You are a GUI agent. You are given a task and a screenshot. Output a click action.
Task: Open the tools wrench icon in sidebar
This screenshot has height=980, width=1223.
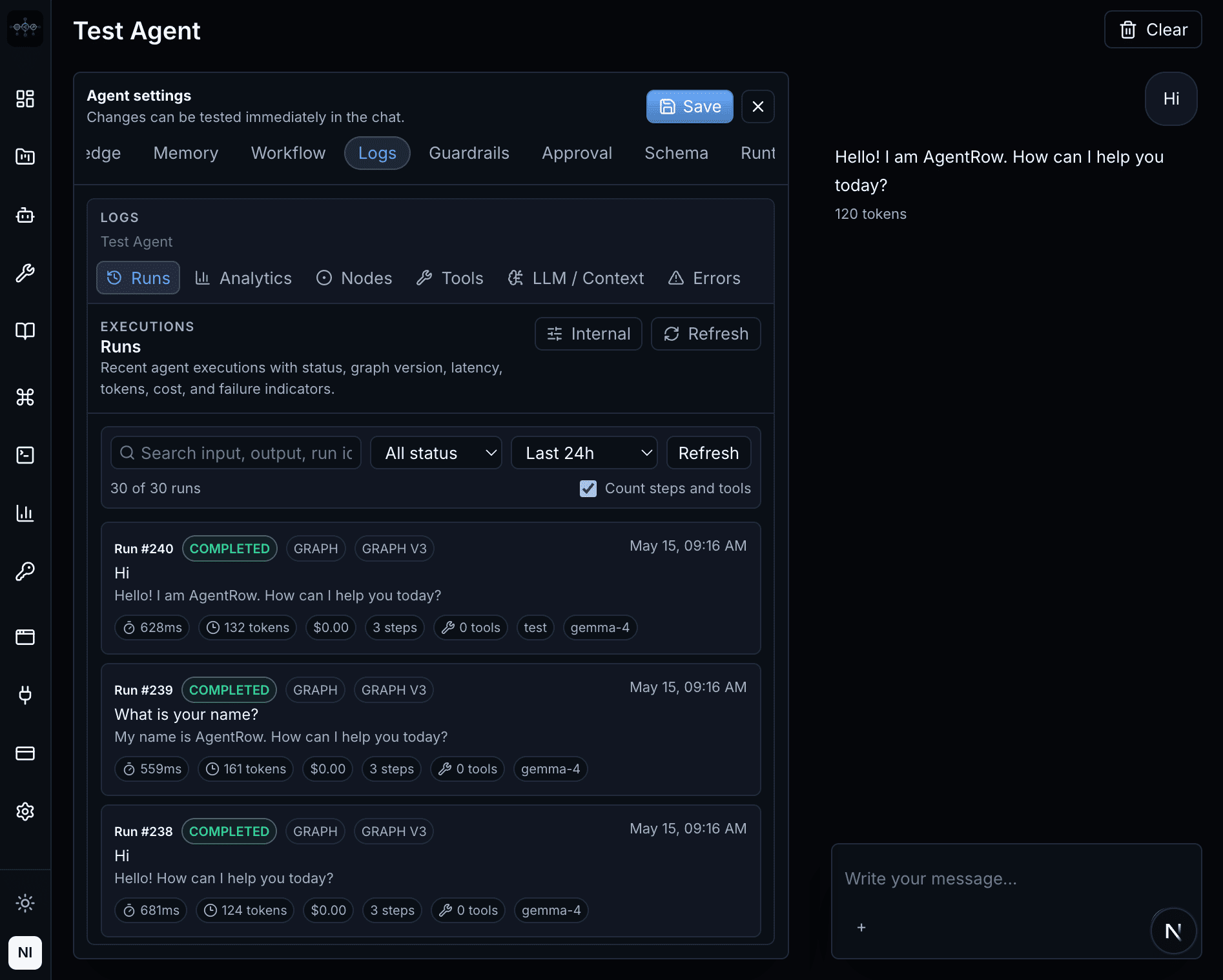coord(25,273)
